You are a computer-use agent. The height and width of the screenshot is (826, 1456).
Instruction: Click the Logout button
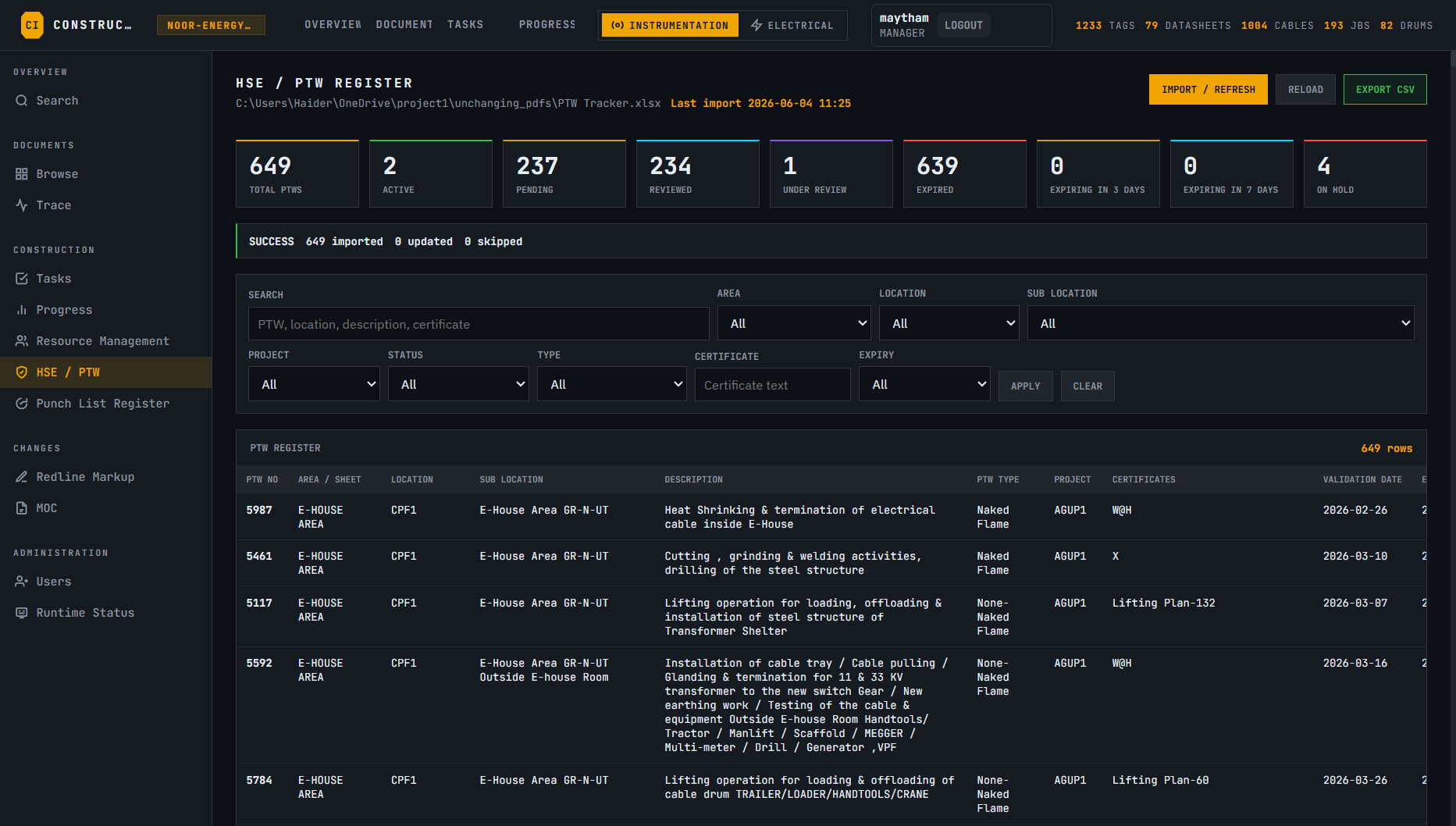963,25
